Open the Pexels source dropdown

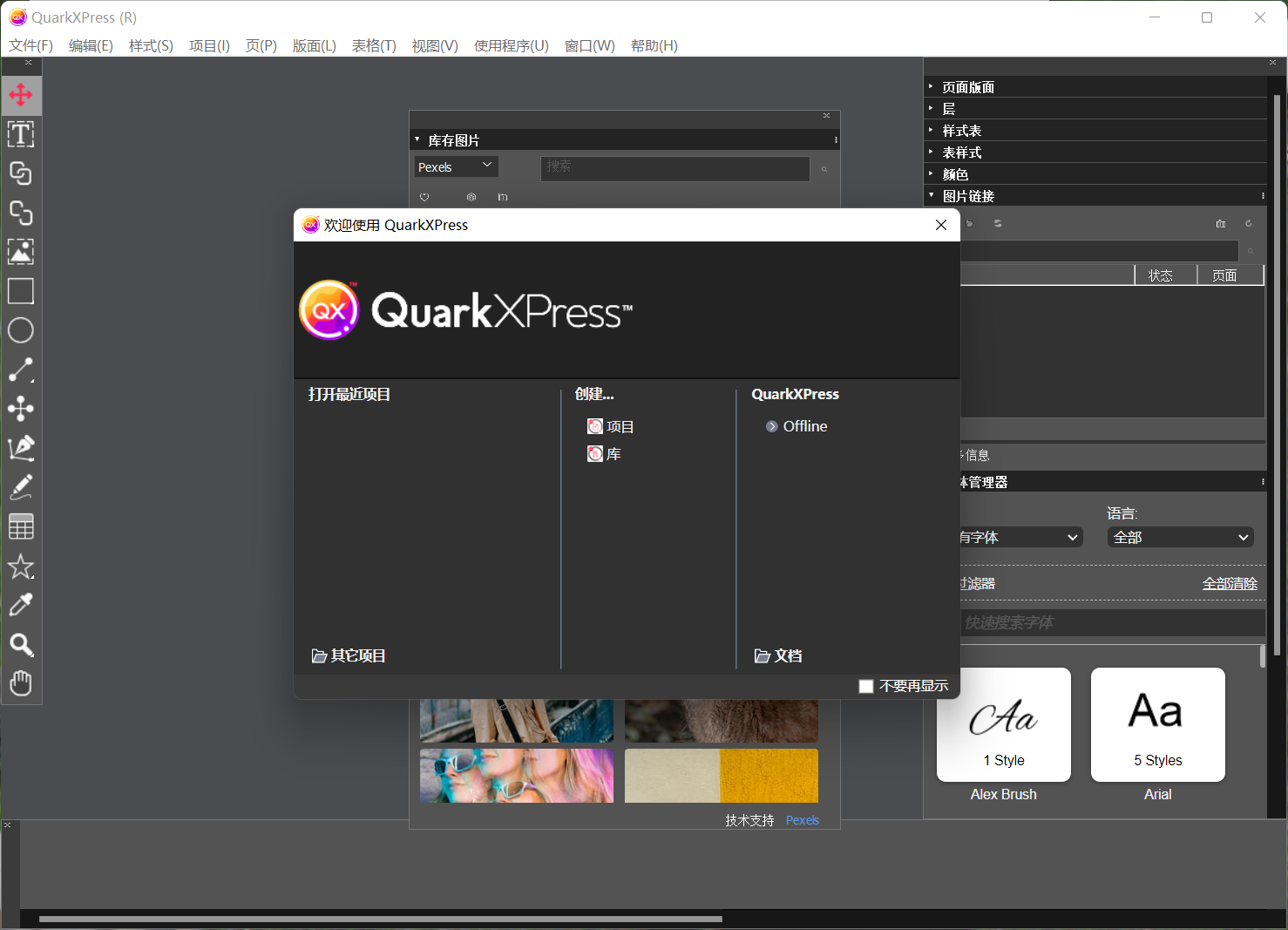coord(456,166)
